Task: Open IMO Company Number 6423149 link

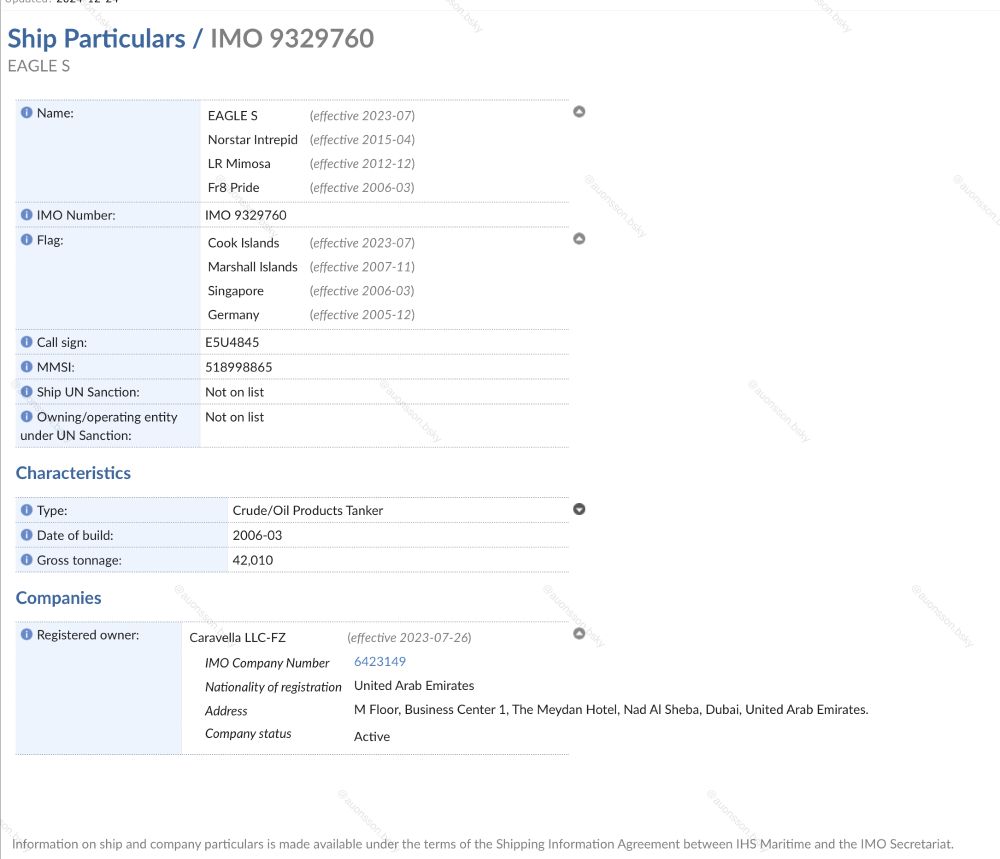Action: click(x=379, y=661)
